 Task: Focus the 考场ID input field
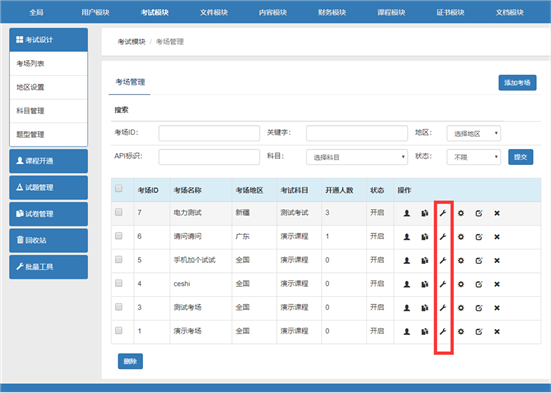[x=209, y=134]
